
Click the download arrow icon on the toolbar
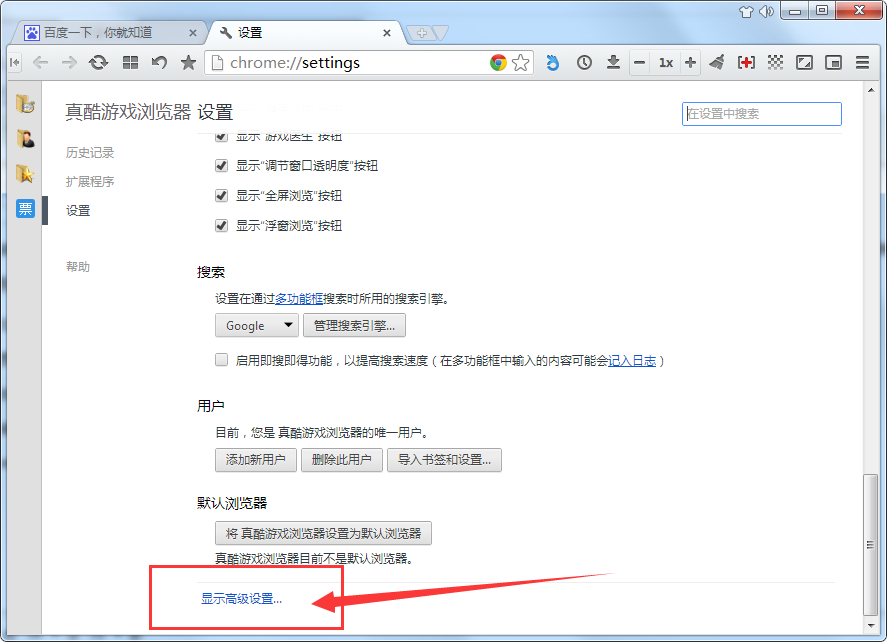[613, 62]
